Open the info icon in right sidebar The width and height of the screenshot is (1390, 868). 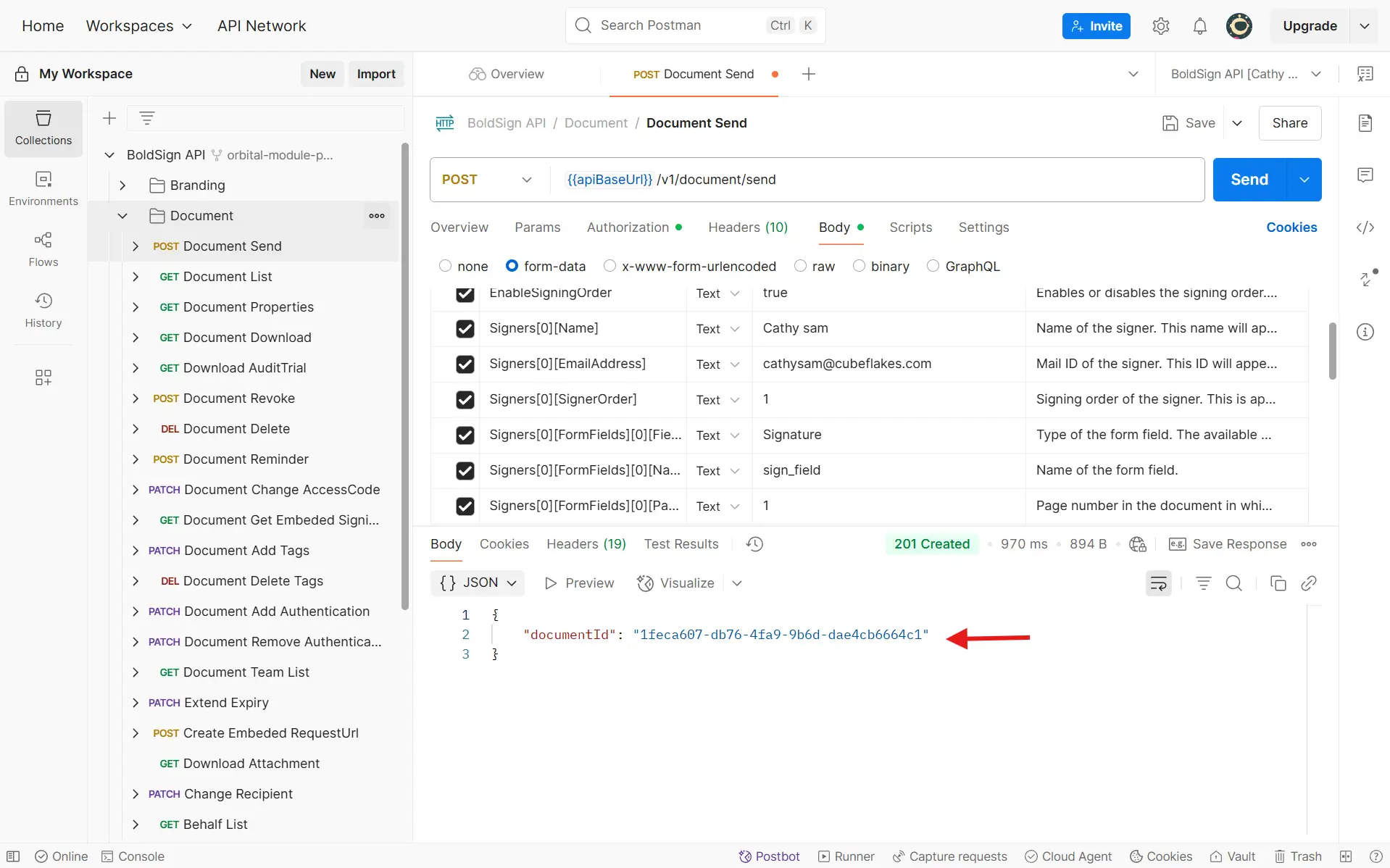pos(1365,332)
